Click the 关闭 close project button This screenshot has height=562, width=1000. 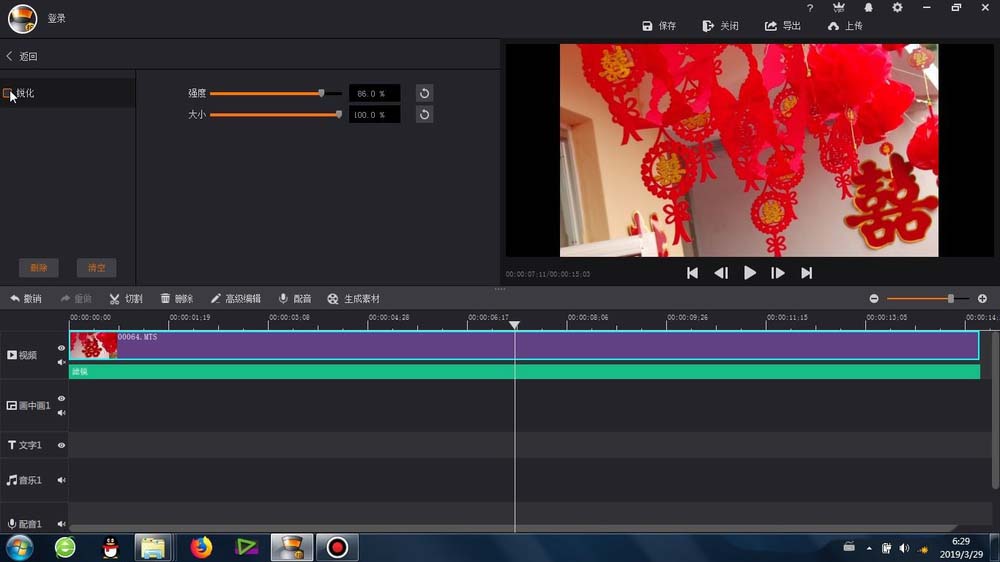[720, 26]
